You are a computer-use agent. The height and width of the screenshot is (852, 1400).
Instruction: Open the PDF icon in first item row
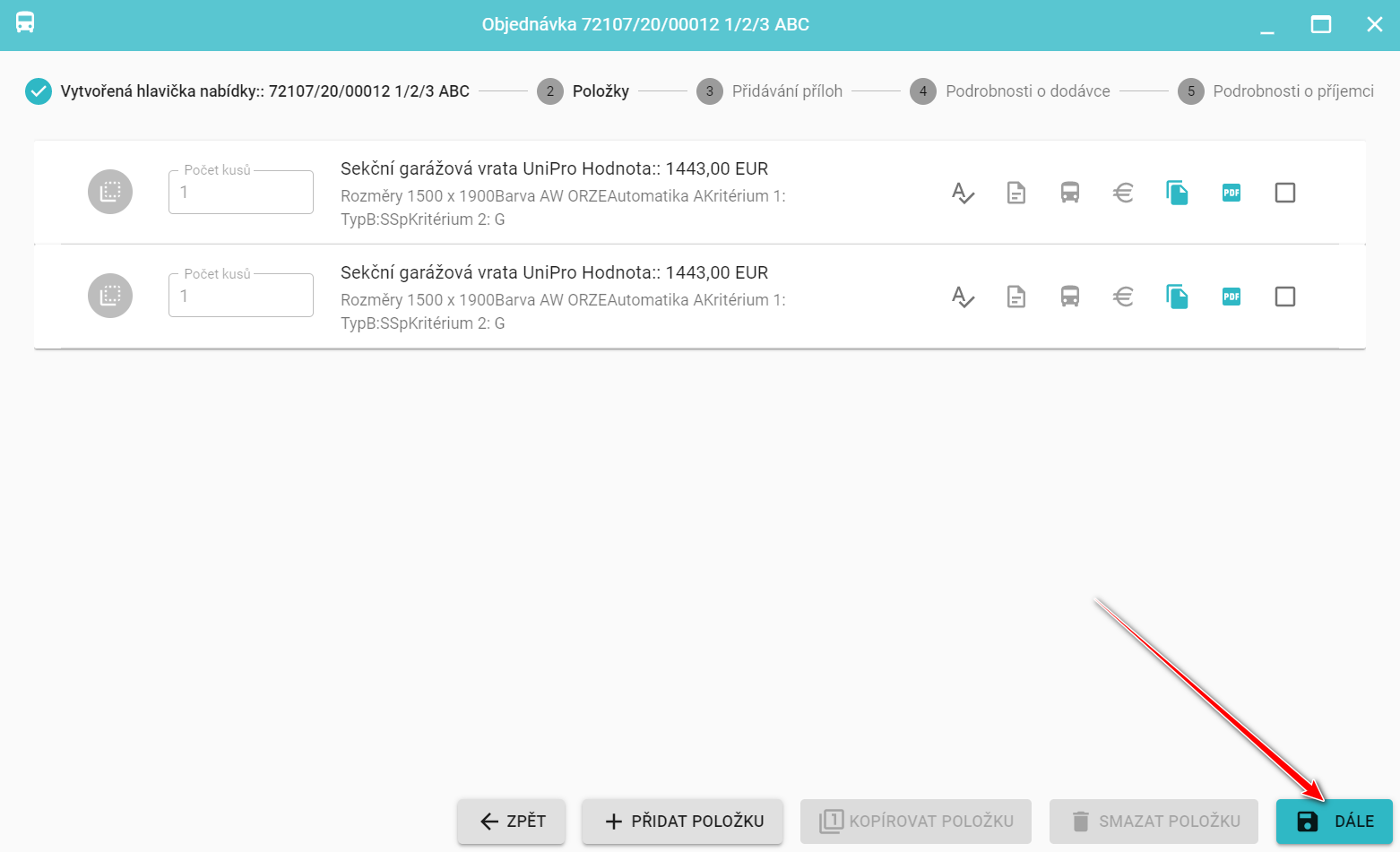(1231, 193)
